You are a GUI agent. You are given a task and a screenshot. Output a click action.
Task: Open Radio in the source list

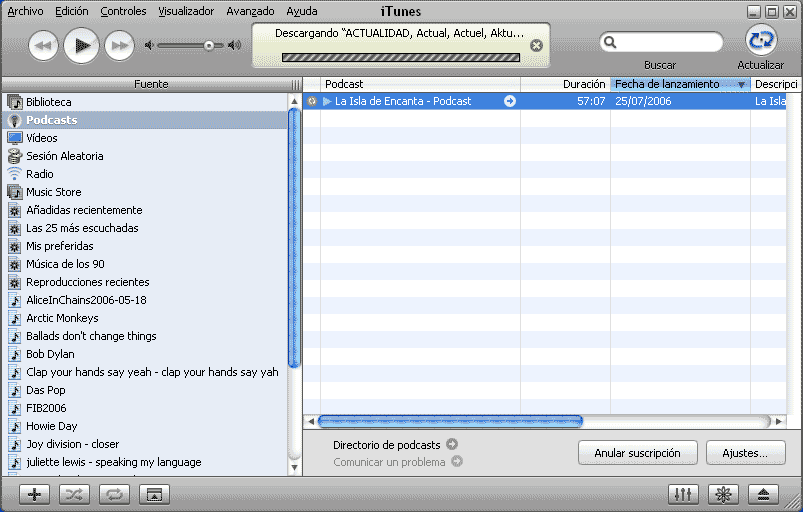145,174
